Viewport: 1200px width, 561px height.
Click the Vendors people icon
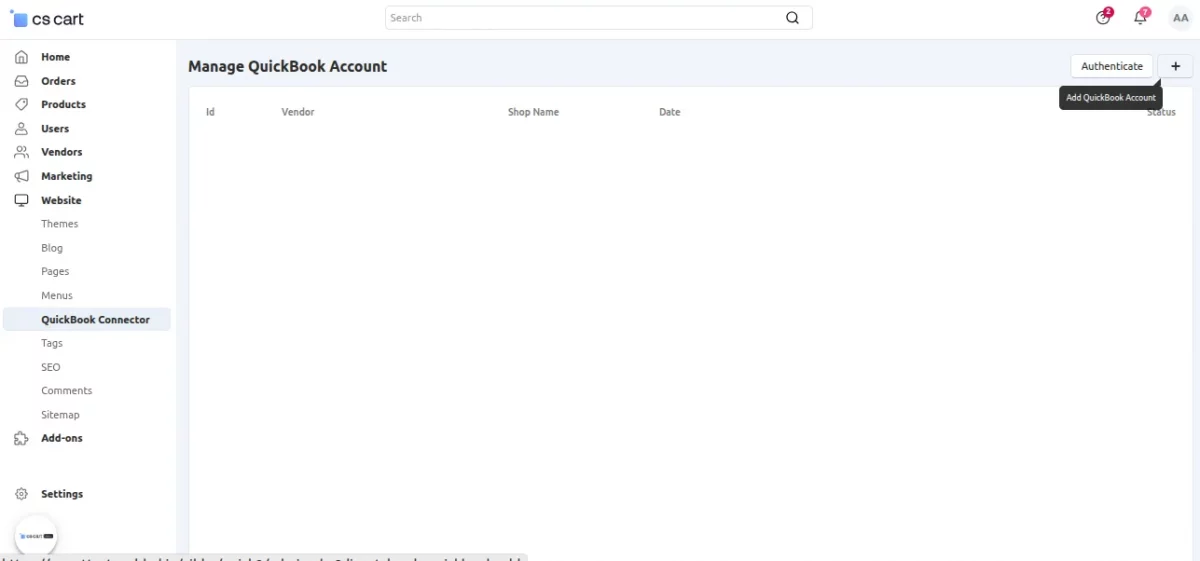21,152
